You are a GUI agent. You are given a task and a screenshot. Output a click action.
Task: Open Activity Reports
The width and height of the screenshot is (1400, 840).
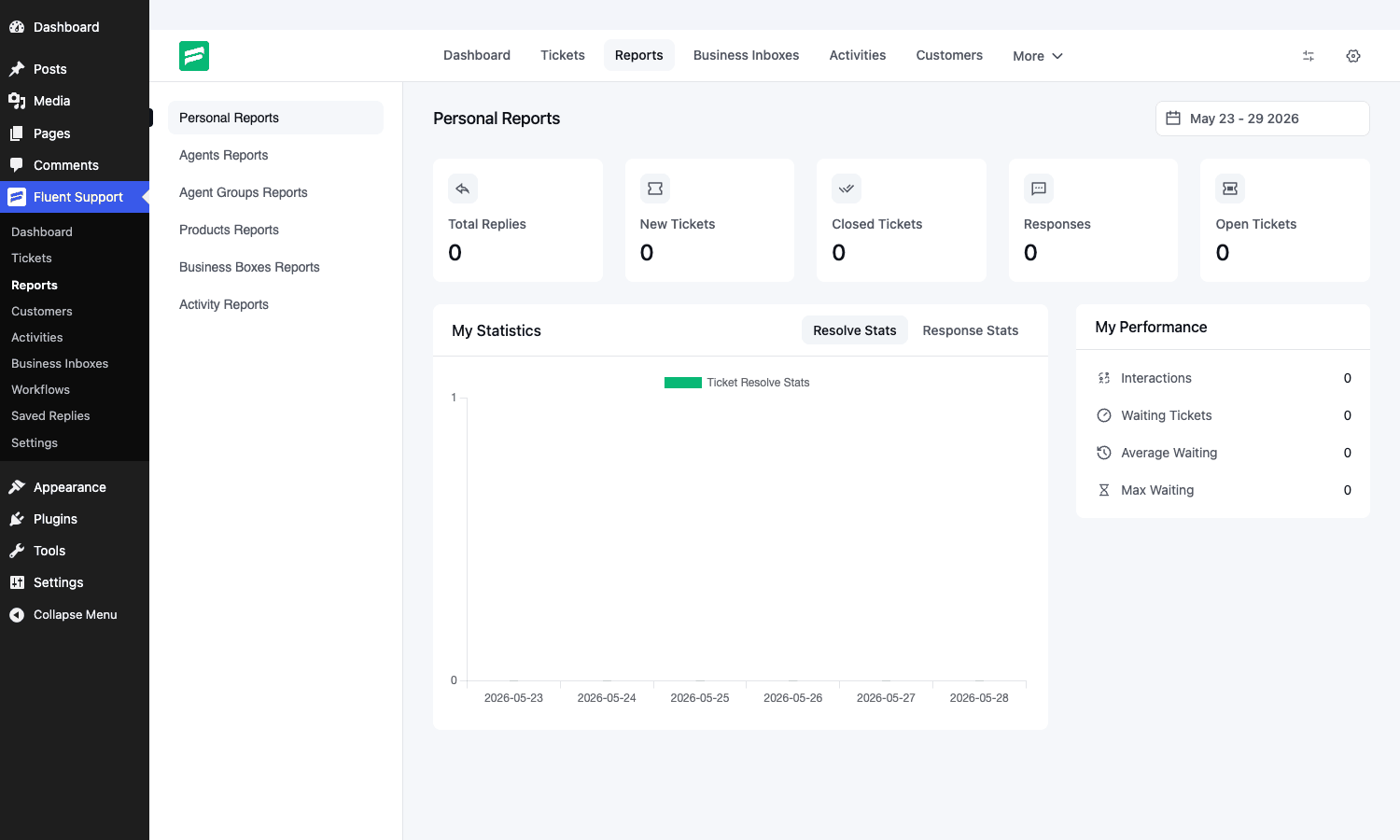275,304
